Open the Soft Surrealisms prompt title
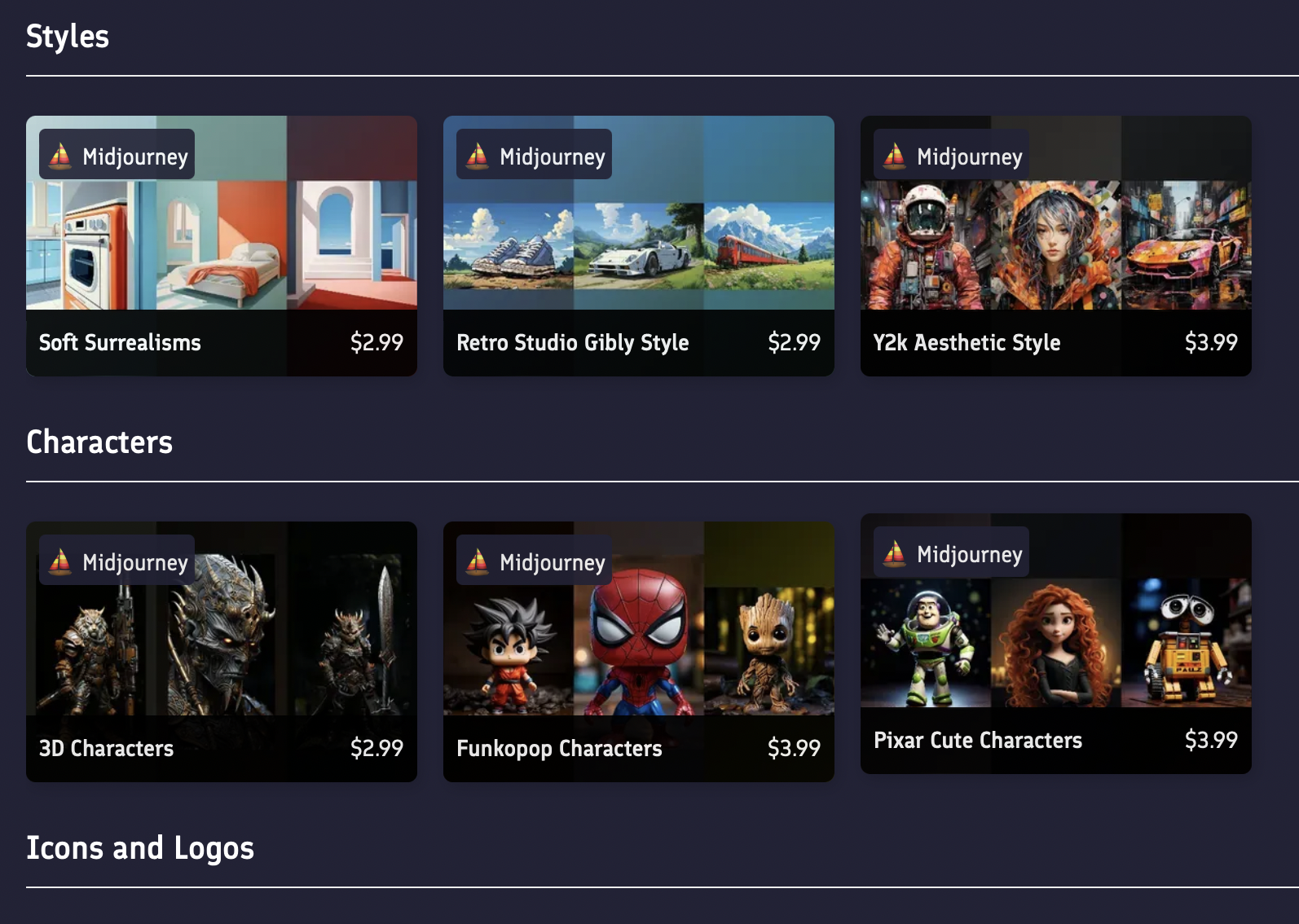 click(x=120, y=342)
